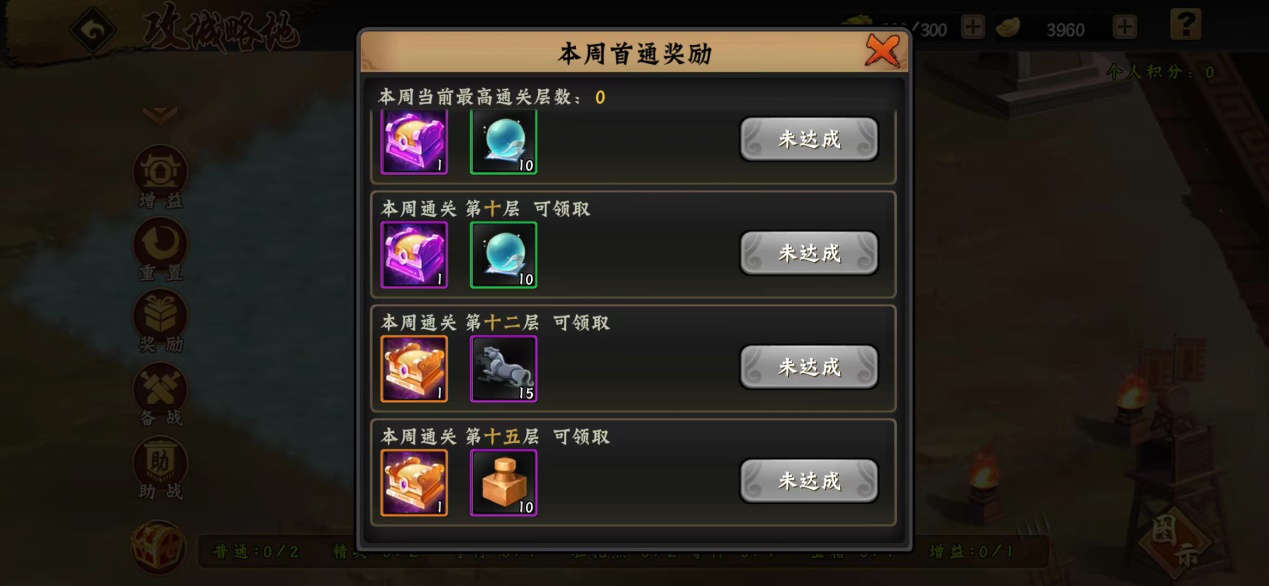This screenshot has width=1269, height=586.
Task: Tap the bronze seal item in 第十五层 row
Action: [503, 482]
